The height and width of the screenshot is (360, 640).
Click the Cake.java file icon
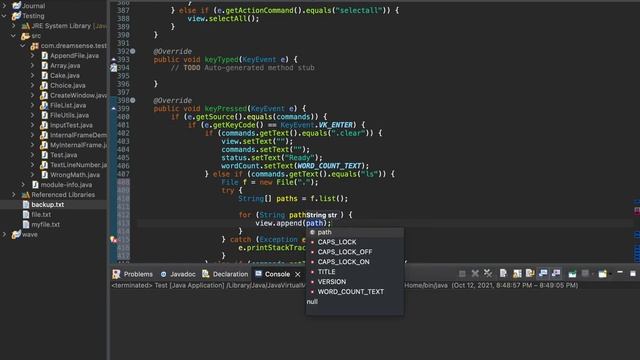[44, 76]
